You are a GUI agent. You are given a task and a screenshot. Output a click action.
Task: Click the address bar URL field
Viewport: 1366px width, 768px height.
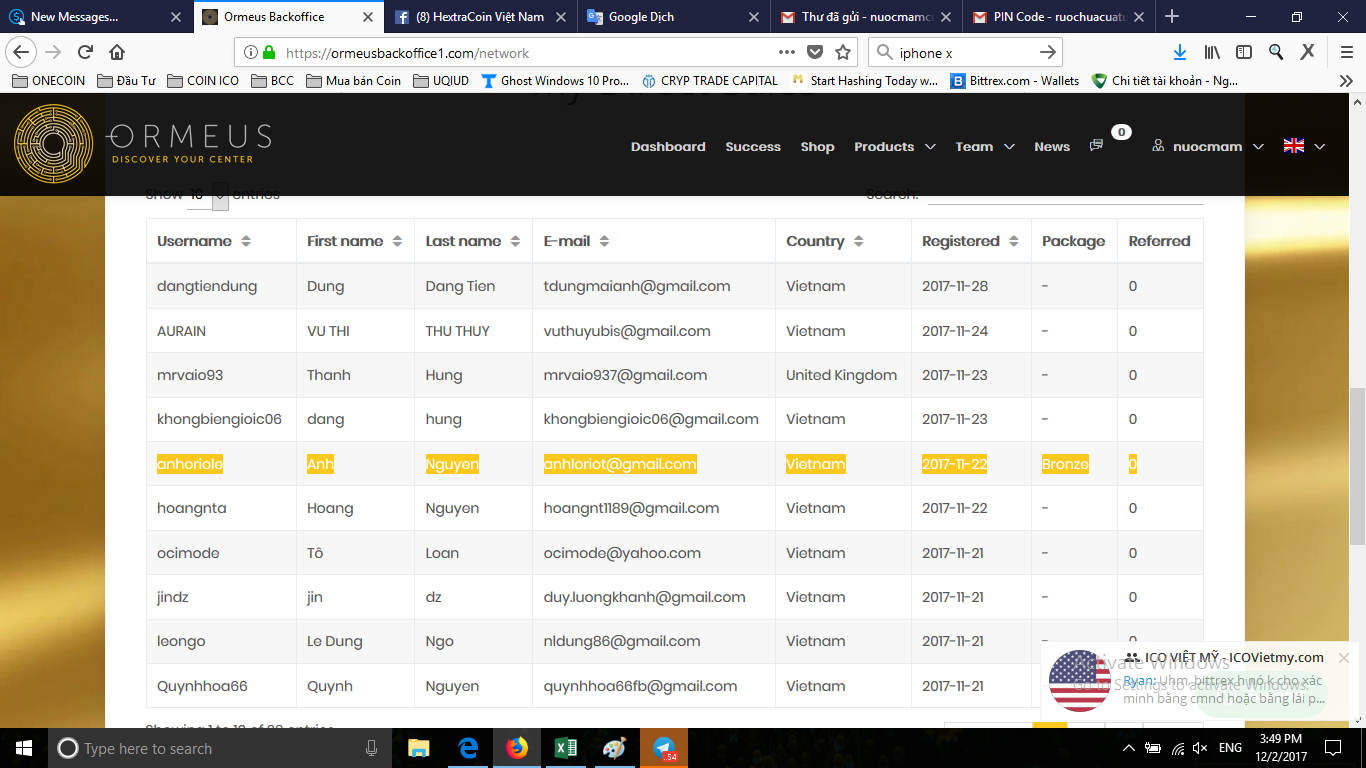[525, 53]
